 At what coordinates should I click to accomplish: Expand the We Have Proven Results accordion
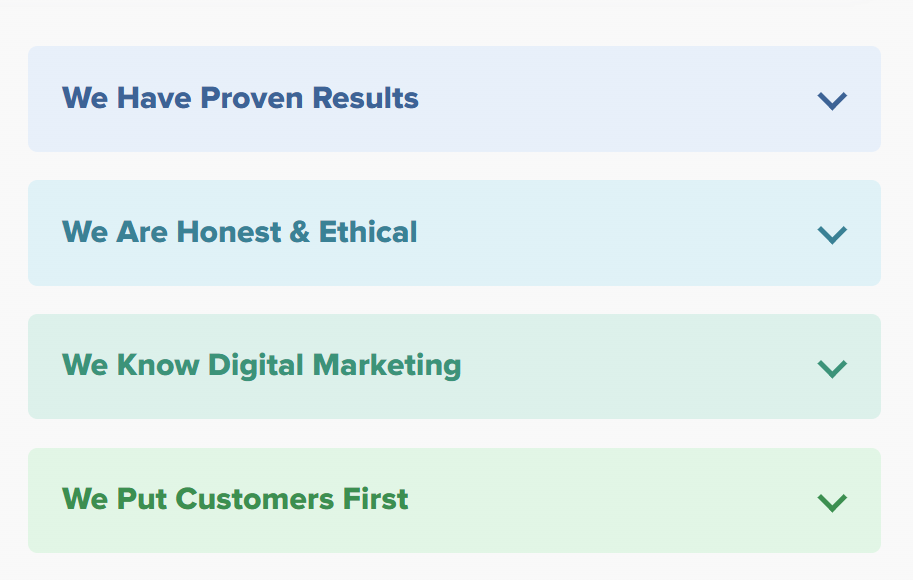point(454,99)
